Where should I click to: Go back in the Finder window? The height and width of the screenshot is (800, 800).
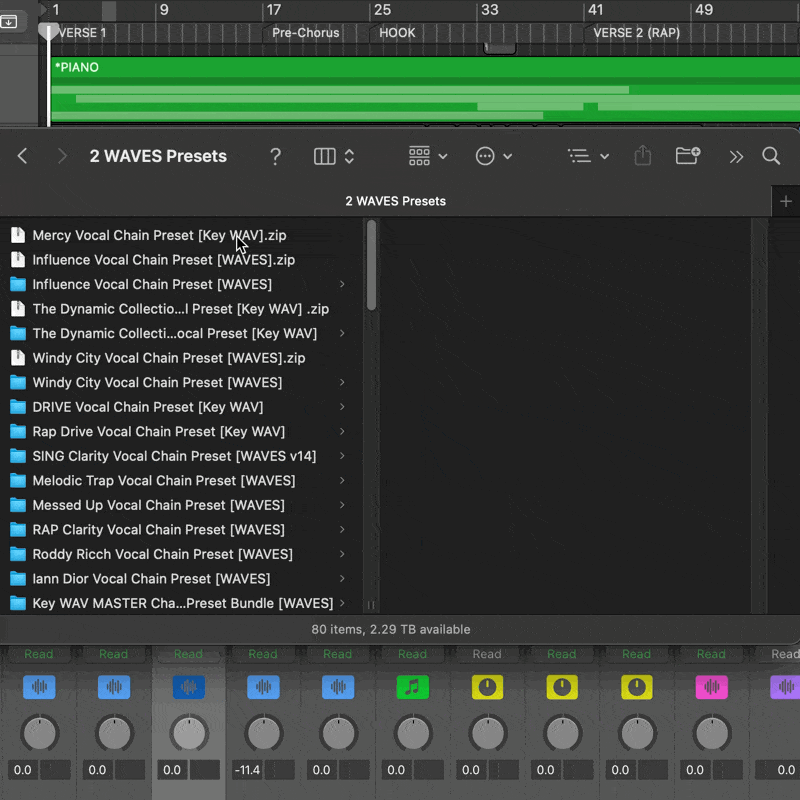pyautogui.click(x=23, y=156)
